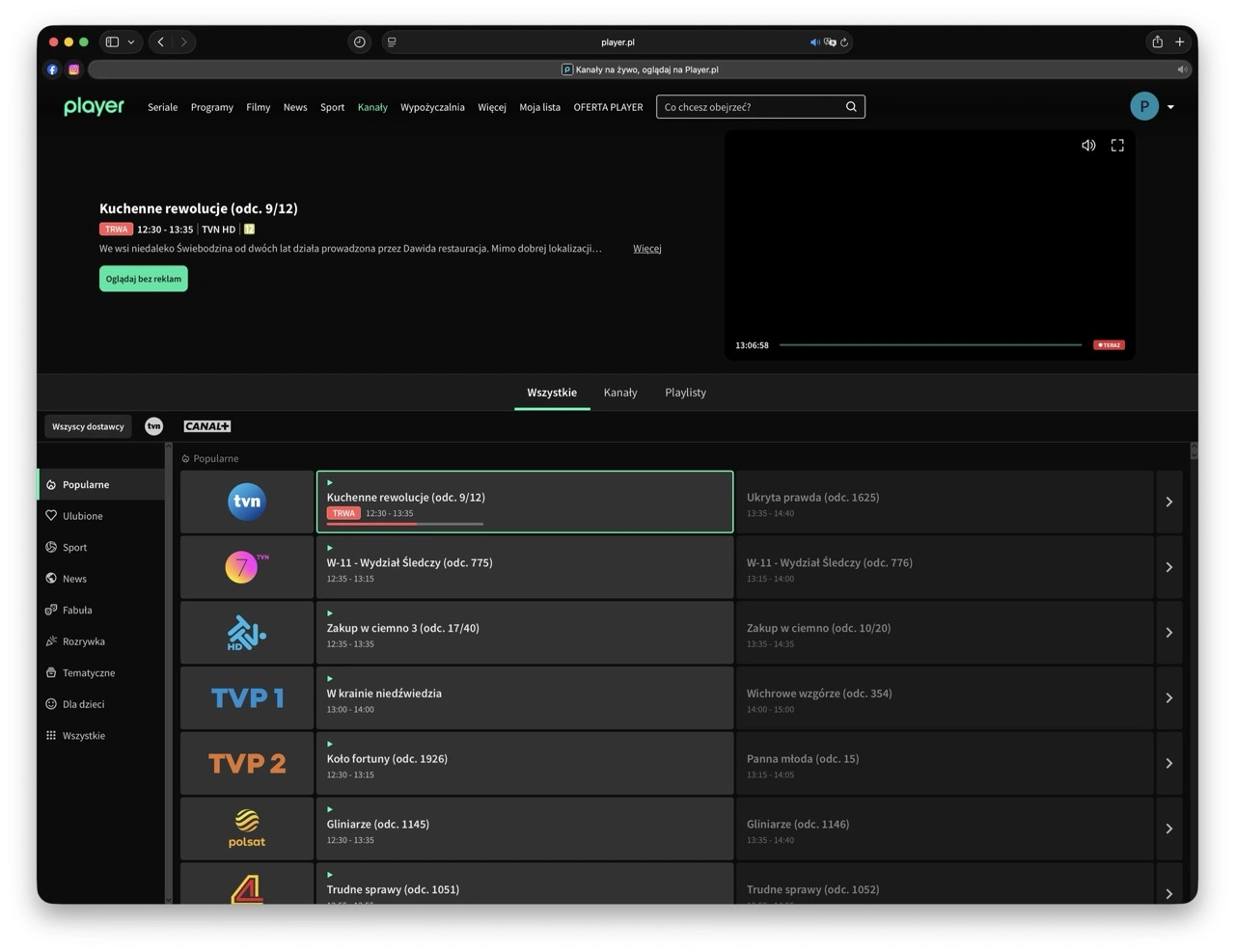Screen dimensions: 1235x952
Task: Select the TVP 1 channel logo
Action: tap(247, 697)
